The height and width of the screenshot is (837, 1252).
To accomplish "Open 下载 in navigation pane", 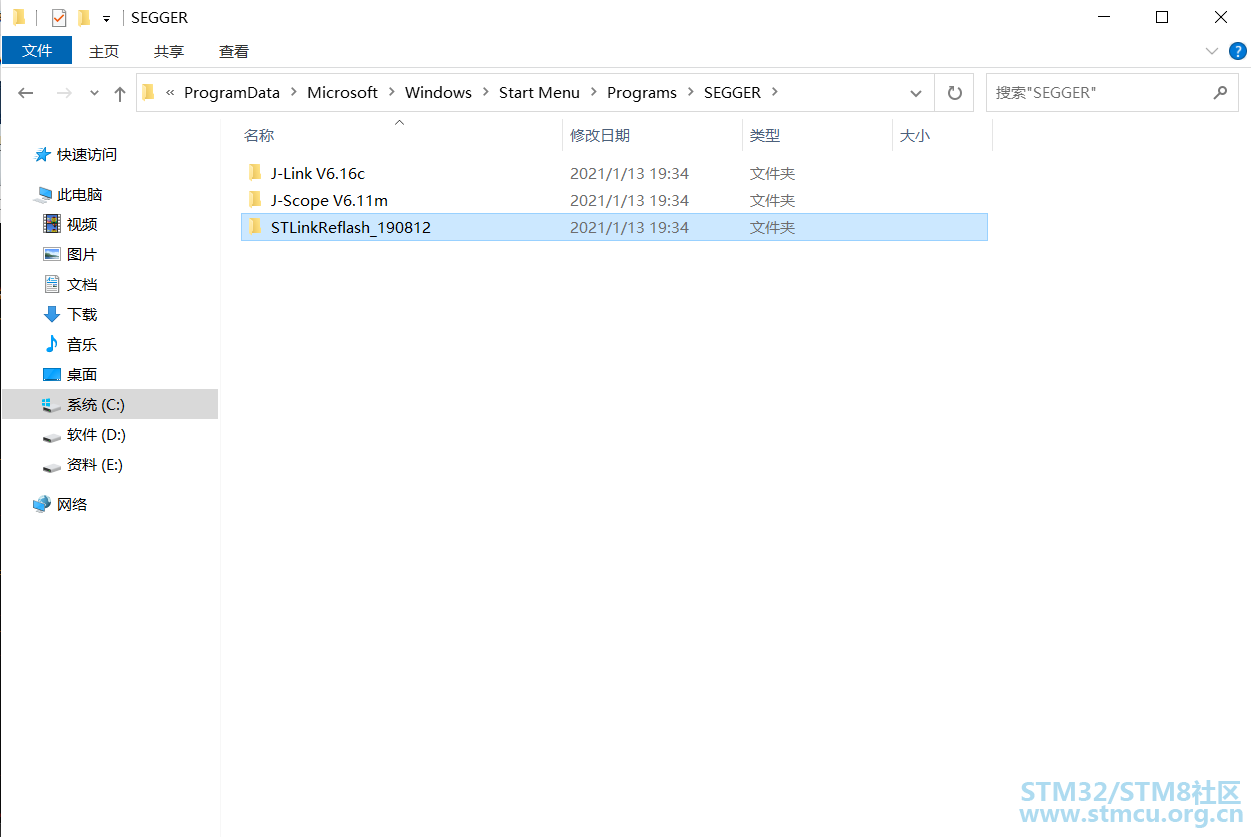I will point(82,314).
